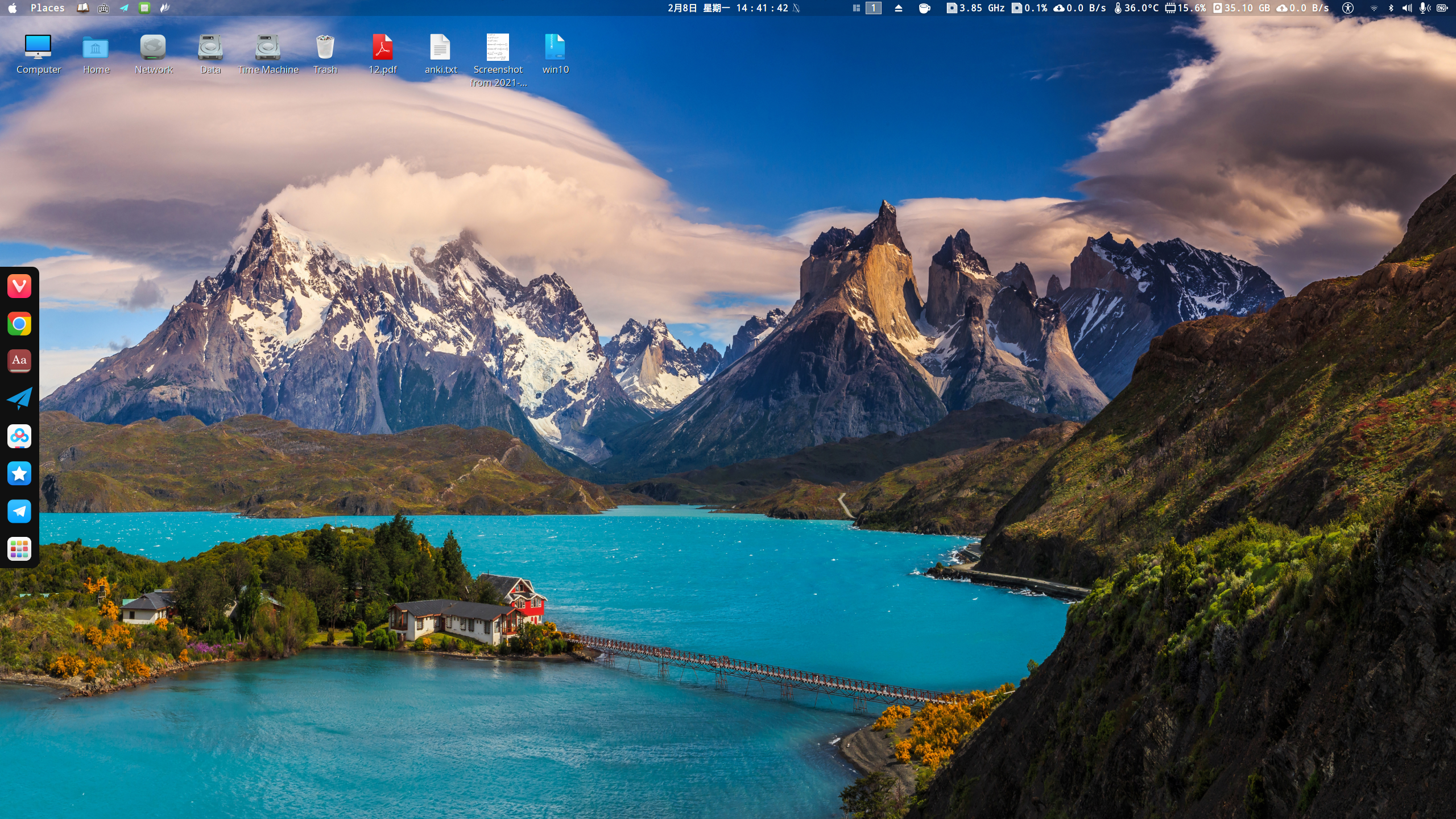Open the Aa dictionary app in dock
The image size is (1456, 819).
pos(19,361)
